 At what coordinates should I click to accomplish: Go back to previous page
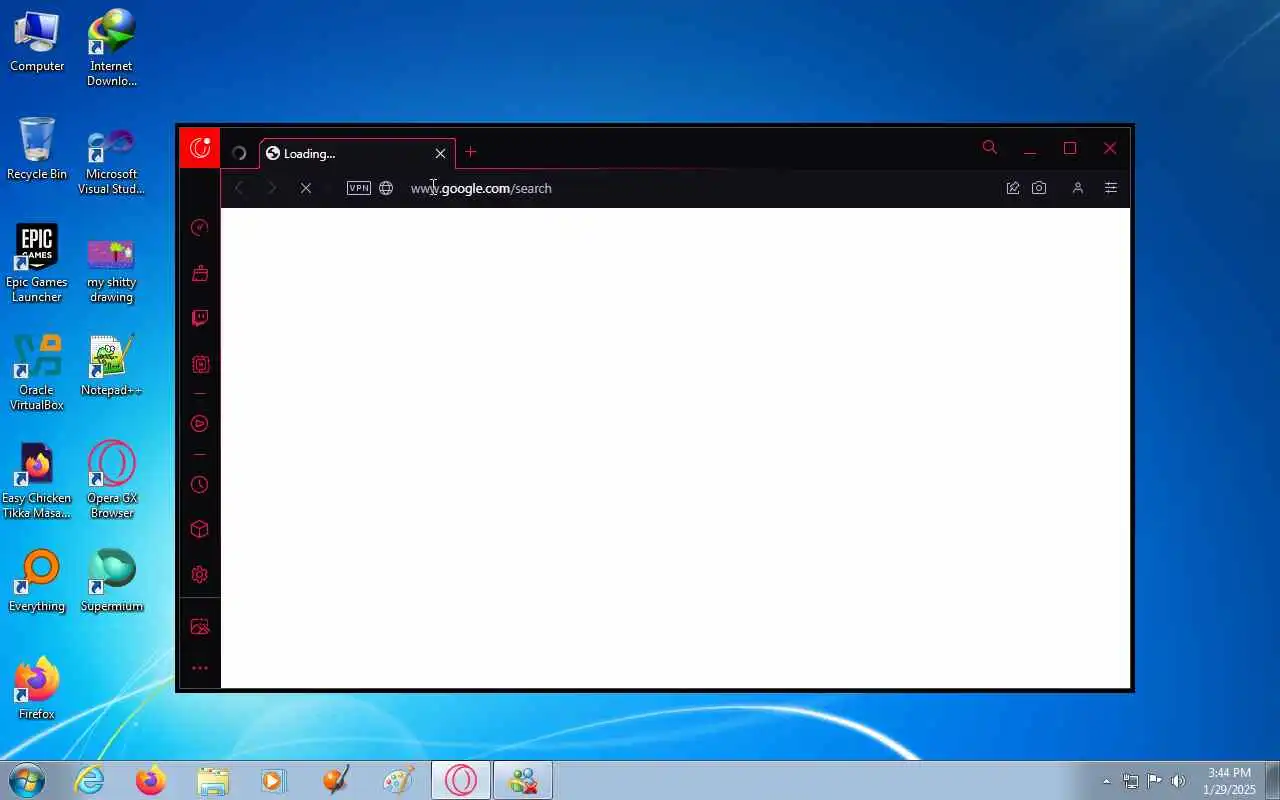[x=239, y=188]
